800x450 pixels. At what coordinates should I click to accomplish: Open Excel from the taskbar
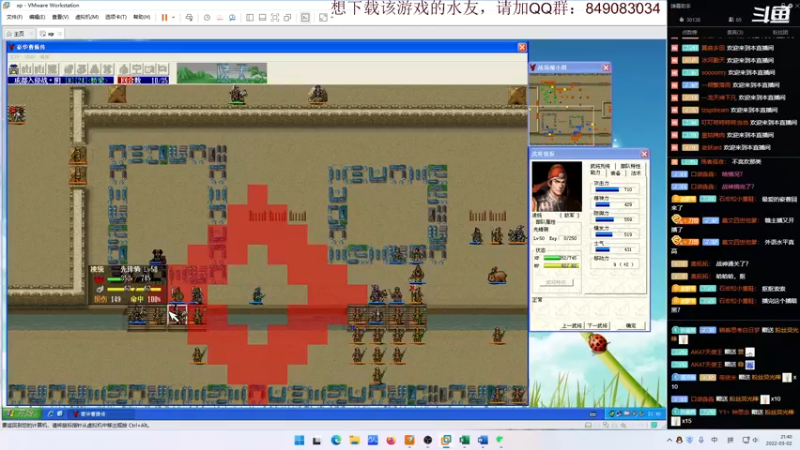pos(465,440)
